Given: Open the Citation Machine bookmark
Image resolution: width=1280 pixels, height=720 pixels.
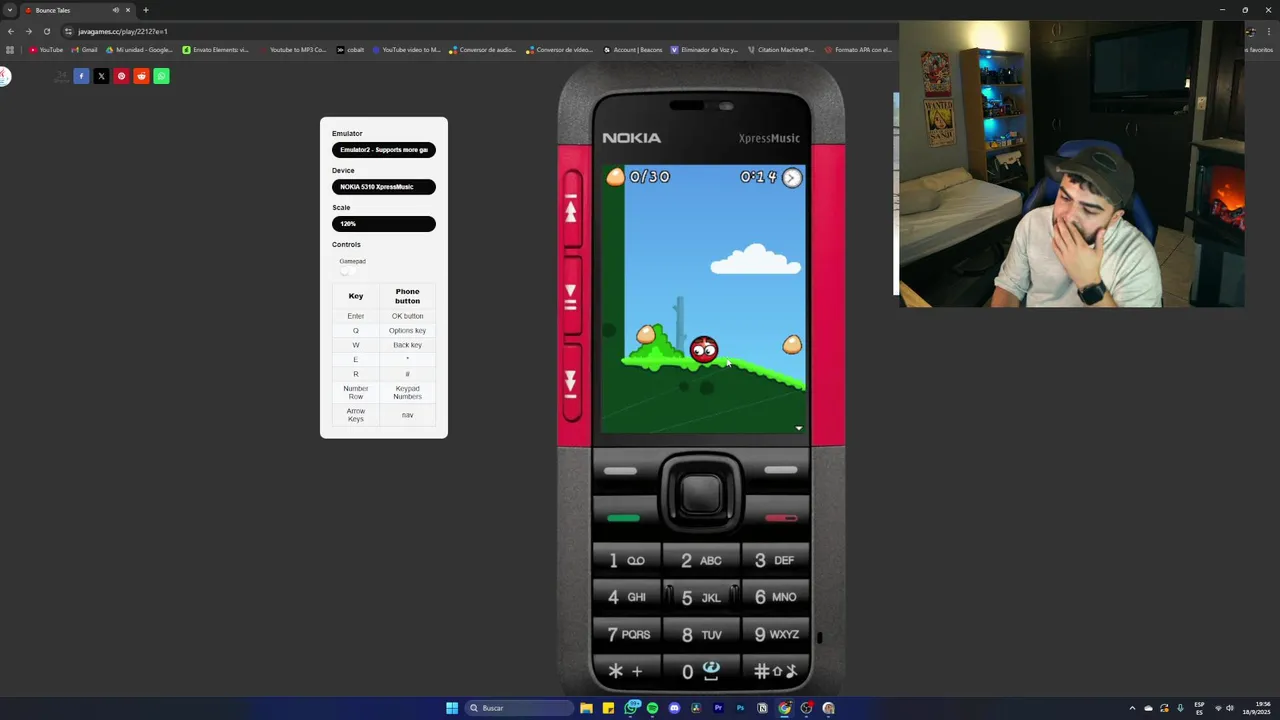Looking at the screenshot, I should (x=781, y=49).
